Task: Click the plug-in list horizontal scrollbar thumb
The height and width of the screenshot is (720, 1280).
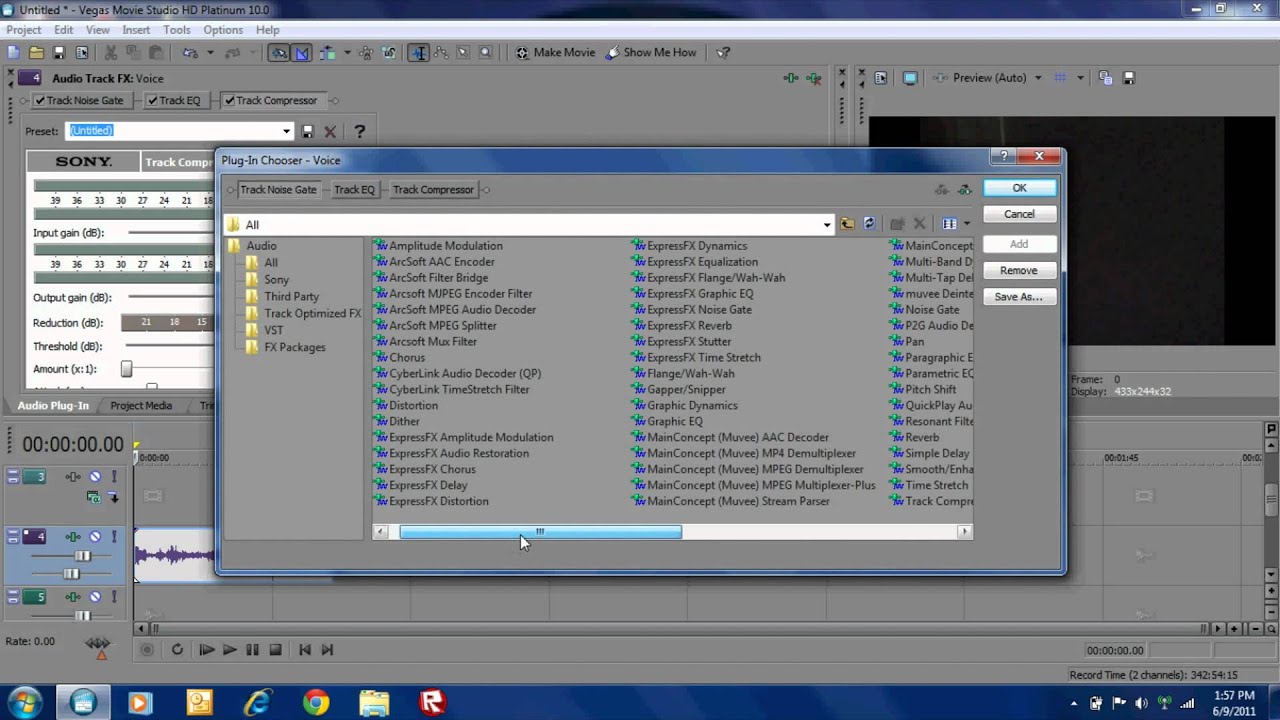Action: click(540, 532)
